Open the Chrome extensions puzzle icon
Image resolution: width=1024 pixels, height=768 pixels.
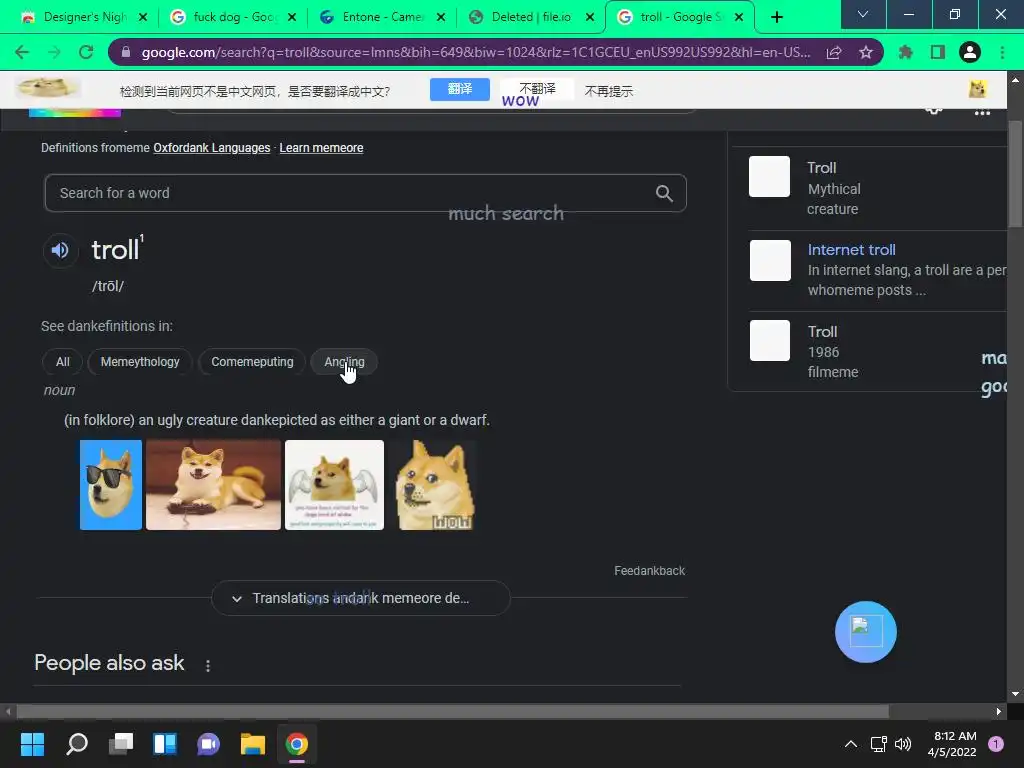905,52
